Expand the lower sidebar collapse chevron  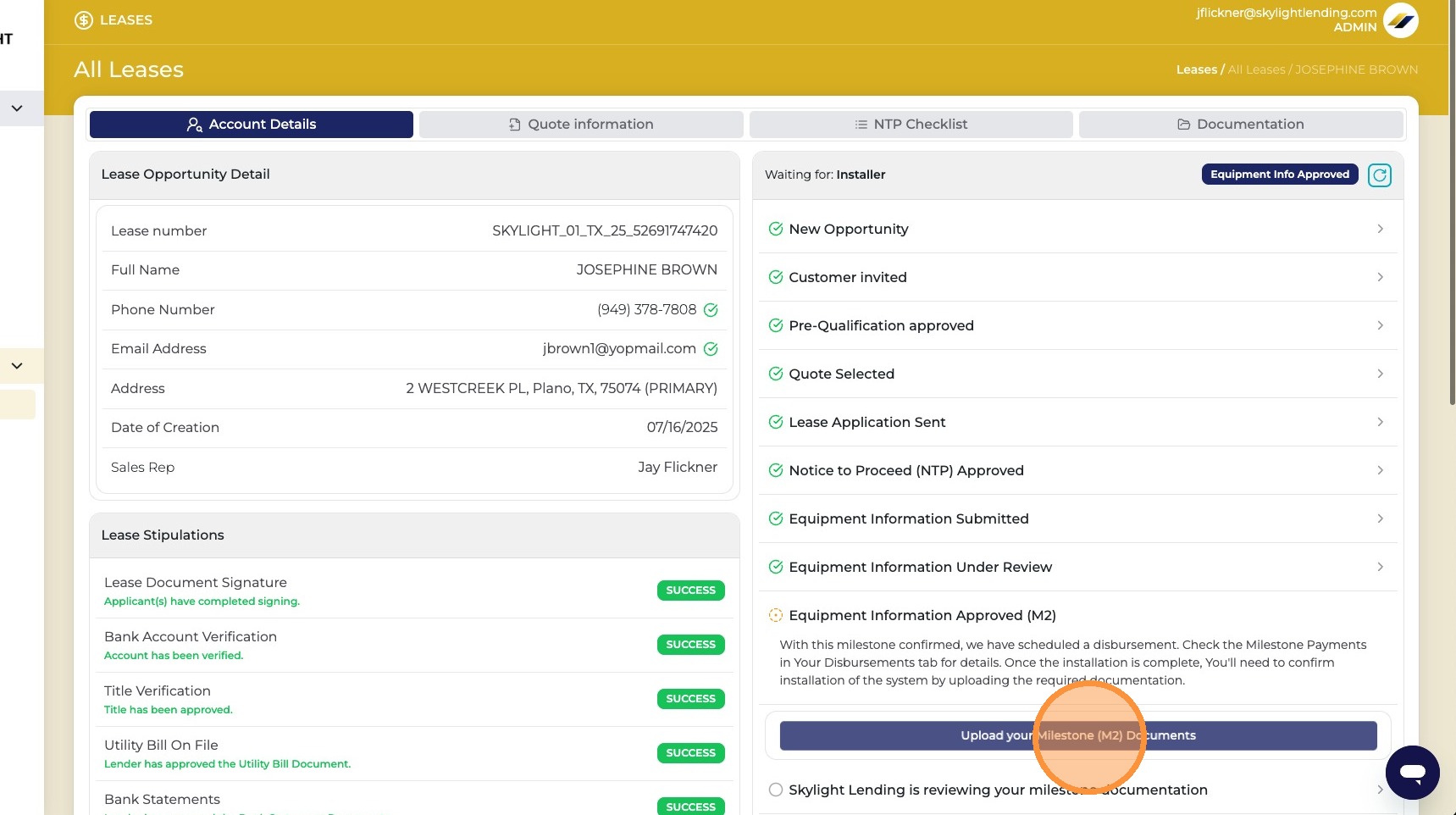pyautogui.click(x=17, y=366)
